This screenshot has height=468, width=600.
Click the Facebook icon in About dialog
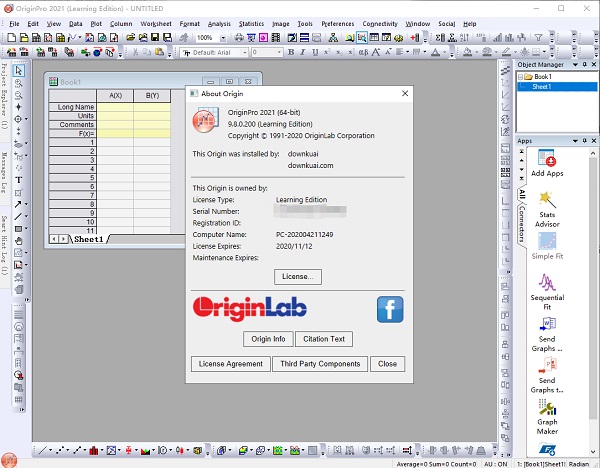[390, 309]
